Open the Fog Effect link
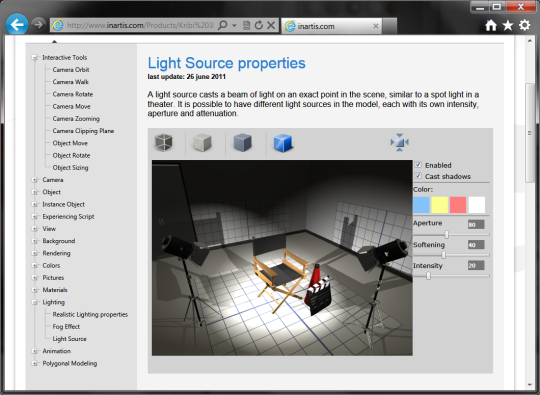540x395 pixels. coord(66,326)
